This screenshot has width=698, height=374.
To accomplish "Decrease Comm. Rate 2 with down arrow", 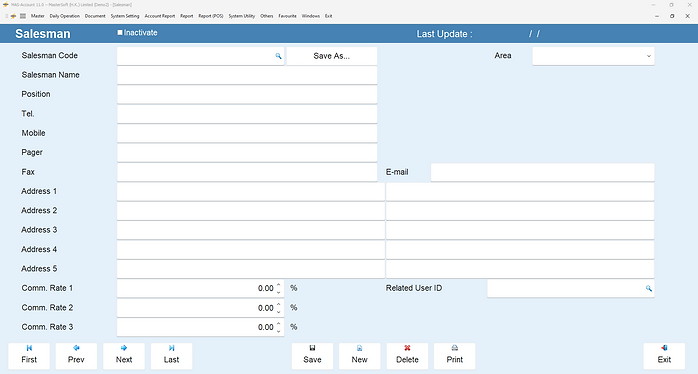I will coord(279,312).
